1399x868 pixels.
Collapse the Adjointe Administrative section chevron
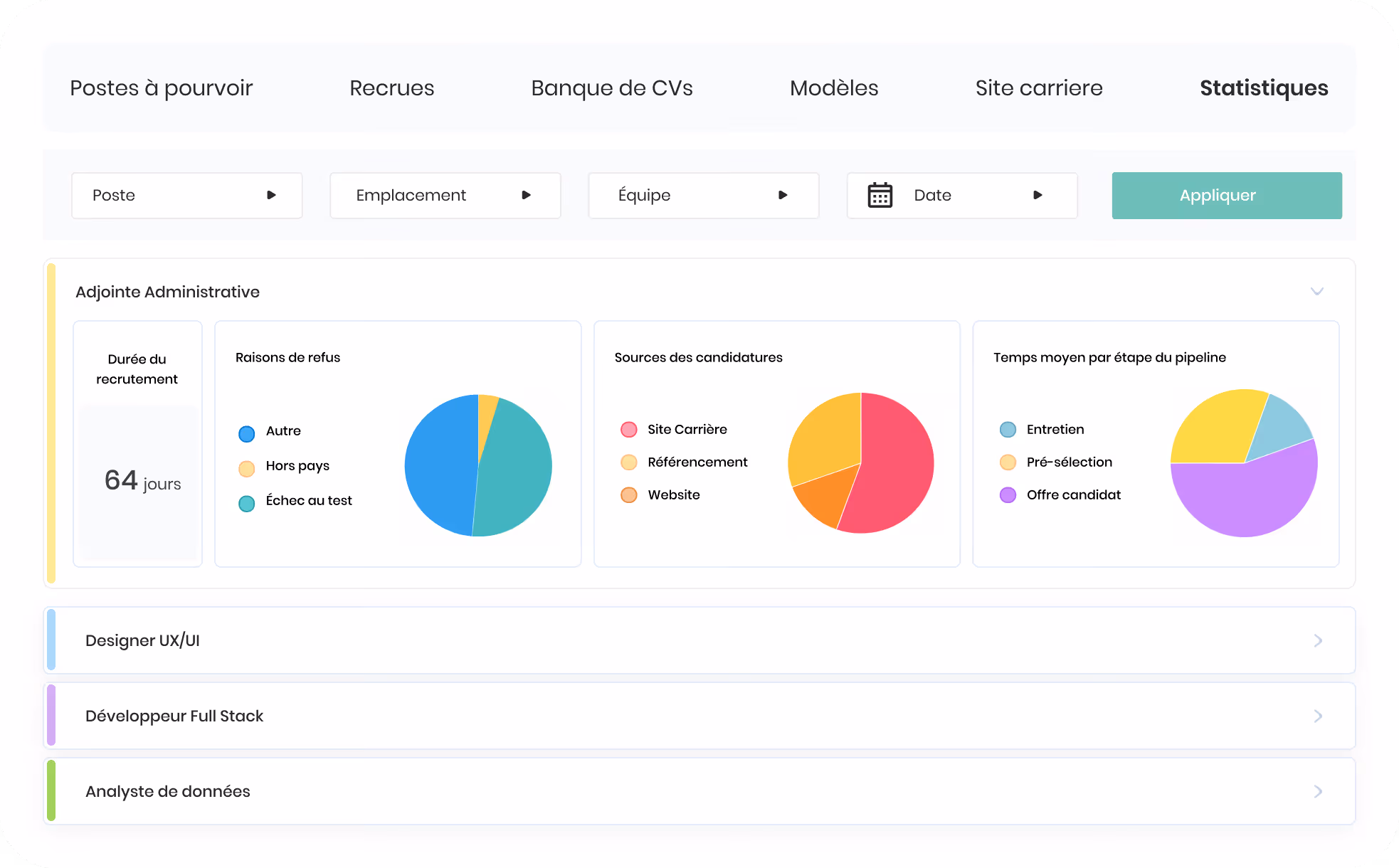pyautogui.click(x=1317, y=291)
